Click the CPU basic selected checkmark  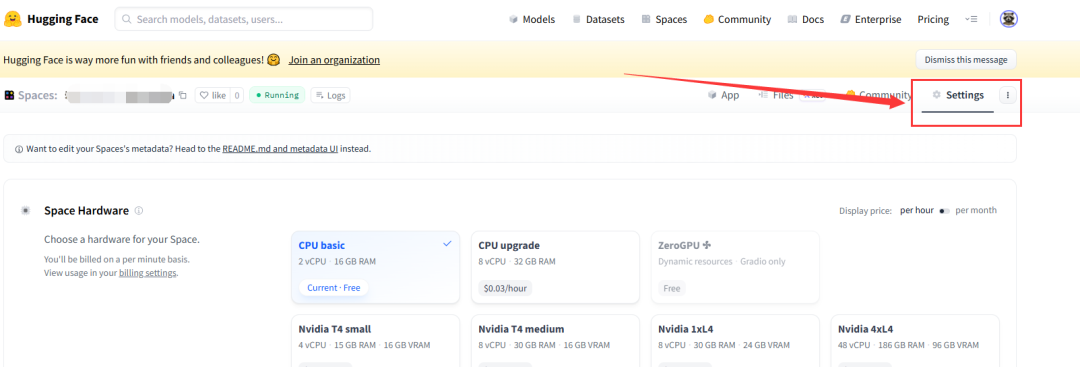pyautogui.click(x=448, y=244)
